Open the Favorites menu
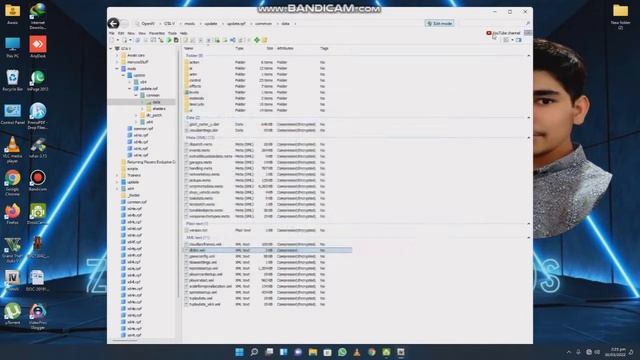Viewport: 640px width, 360px height. (x=157, y=33)
